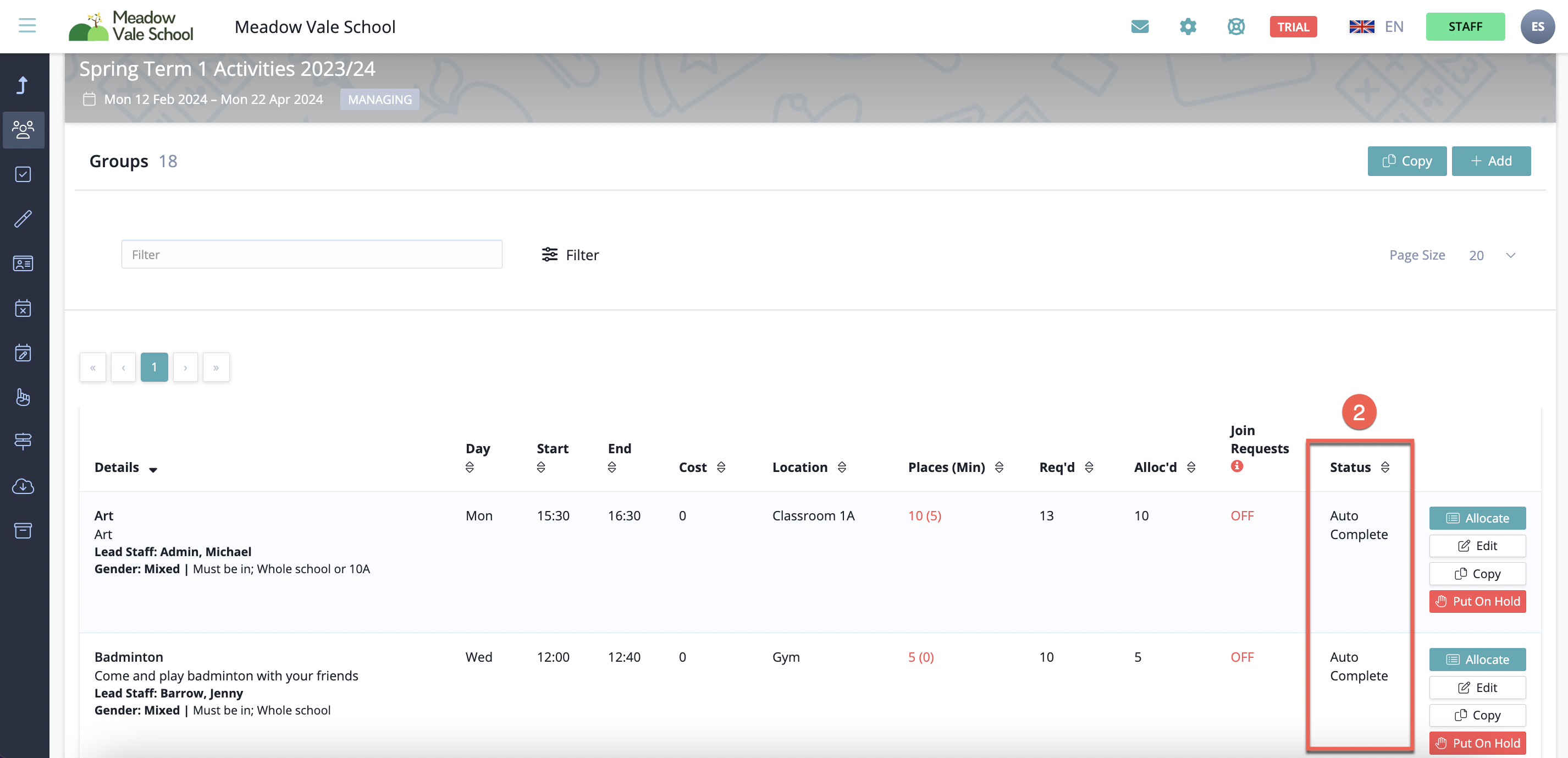1568x758 pixels.
Task: Sort table by Status column
Action: [x=1385, y=467]
